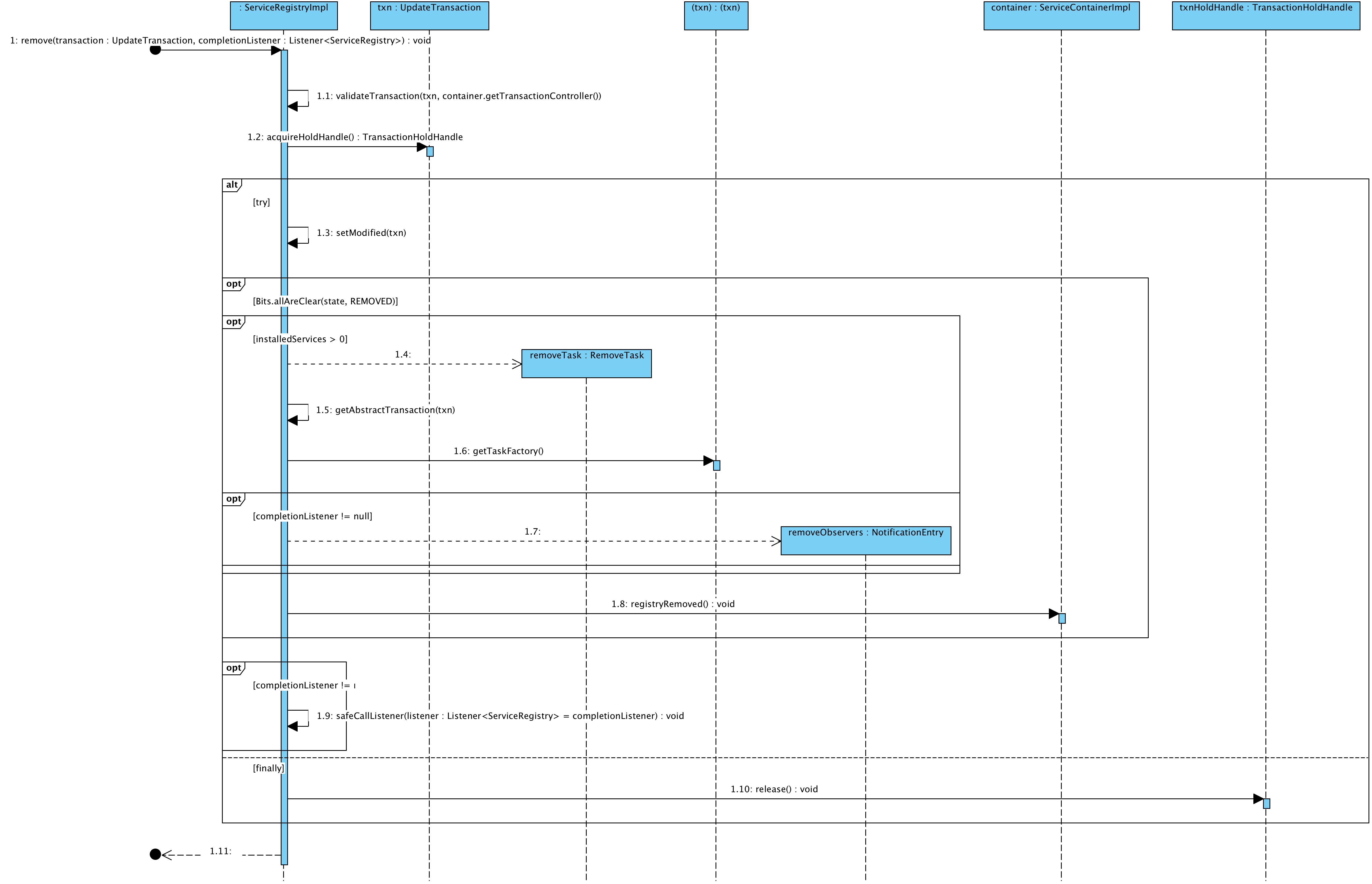The height and width of the screenshot is (884, 1372).
Task: Click the end dot of return message 1.11
Action: click(x=155, y=854)
